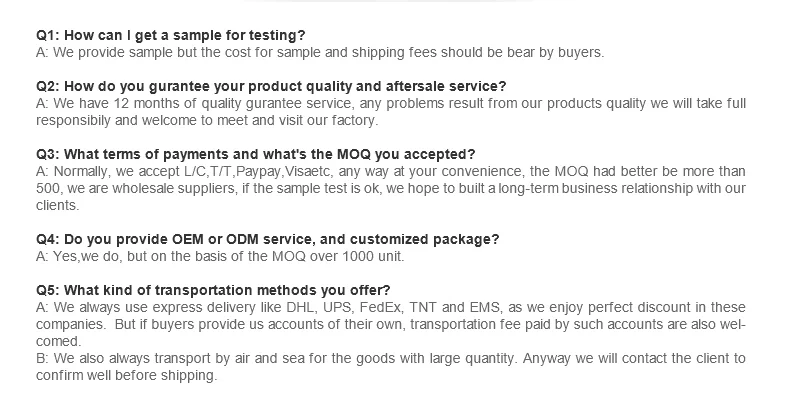
Task: Select the Q2 product quality question heading
Action: coord(270,87)
